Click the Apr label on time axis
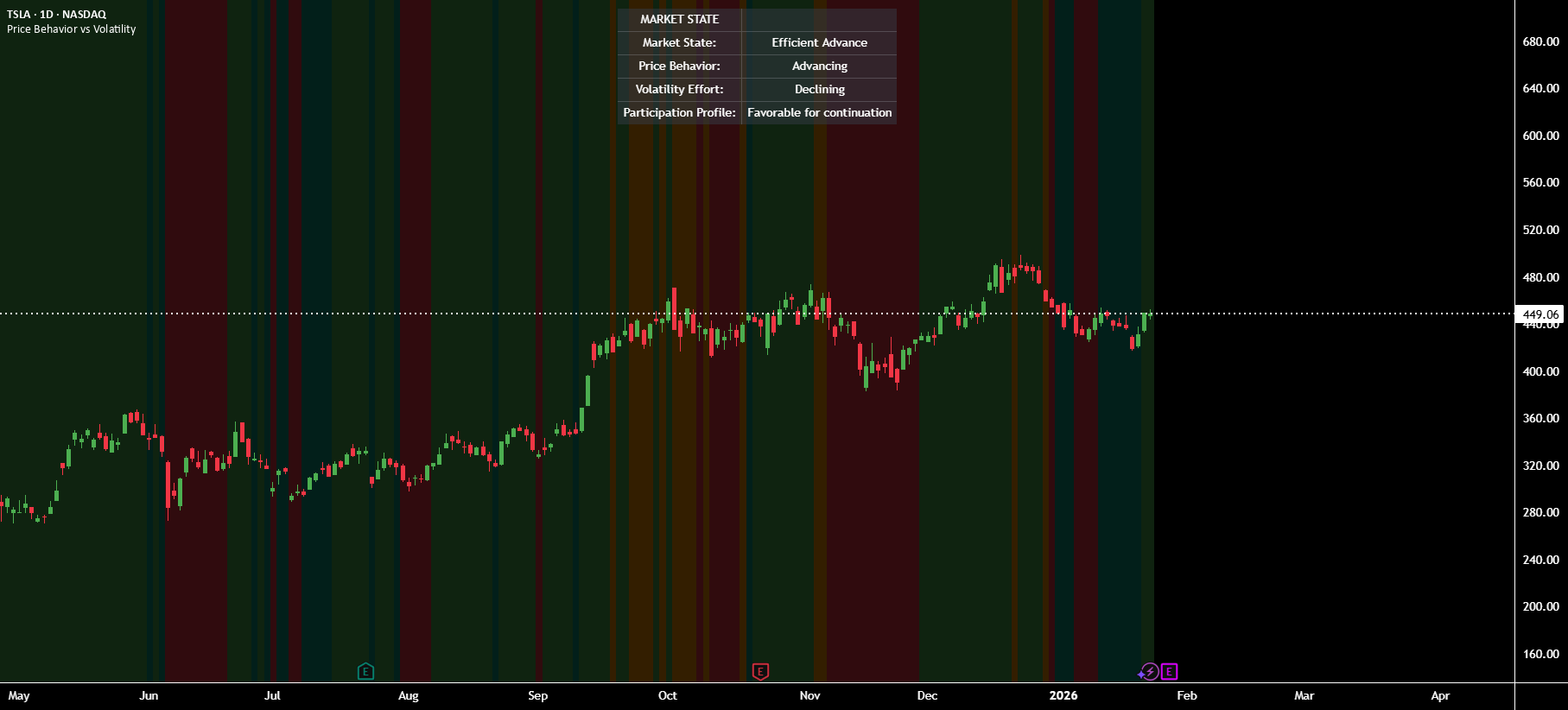Image resolution: width=1568 pixels, height=710 pixels. tap(1440, 695)
